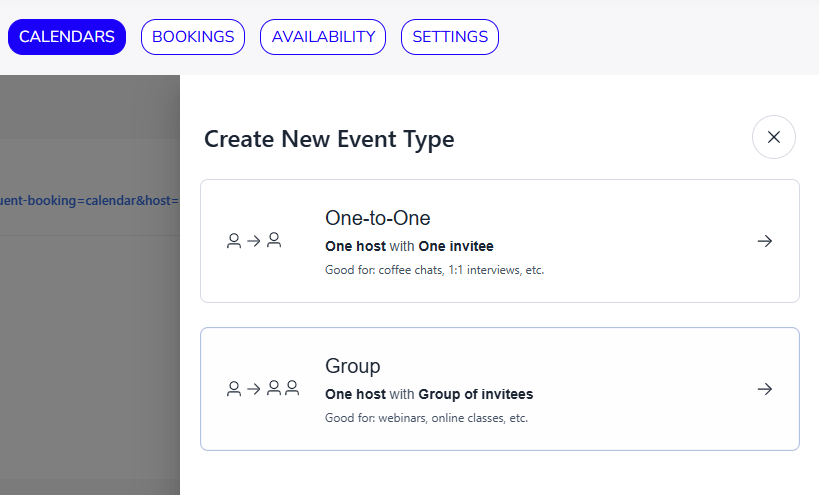Click the partially hidden booking calendar URL link
Image resolution: width=819 pixels, height=495 pixels.
[89, 201]
